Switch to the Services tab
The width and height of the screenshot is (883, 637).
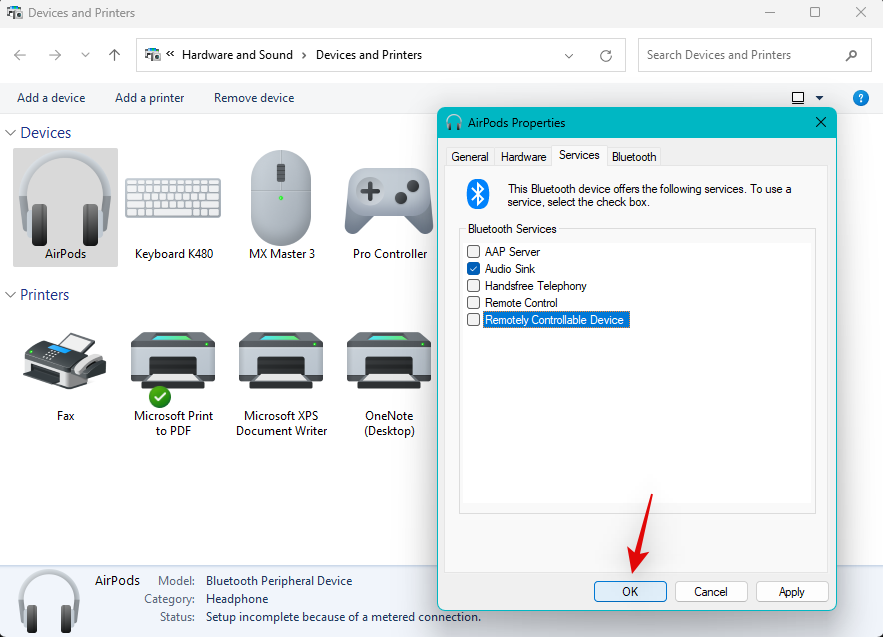click(579, 155)
